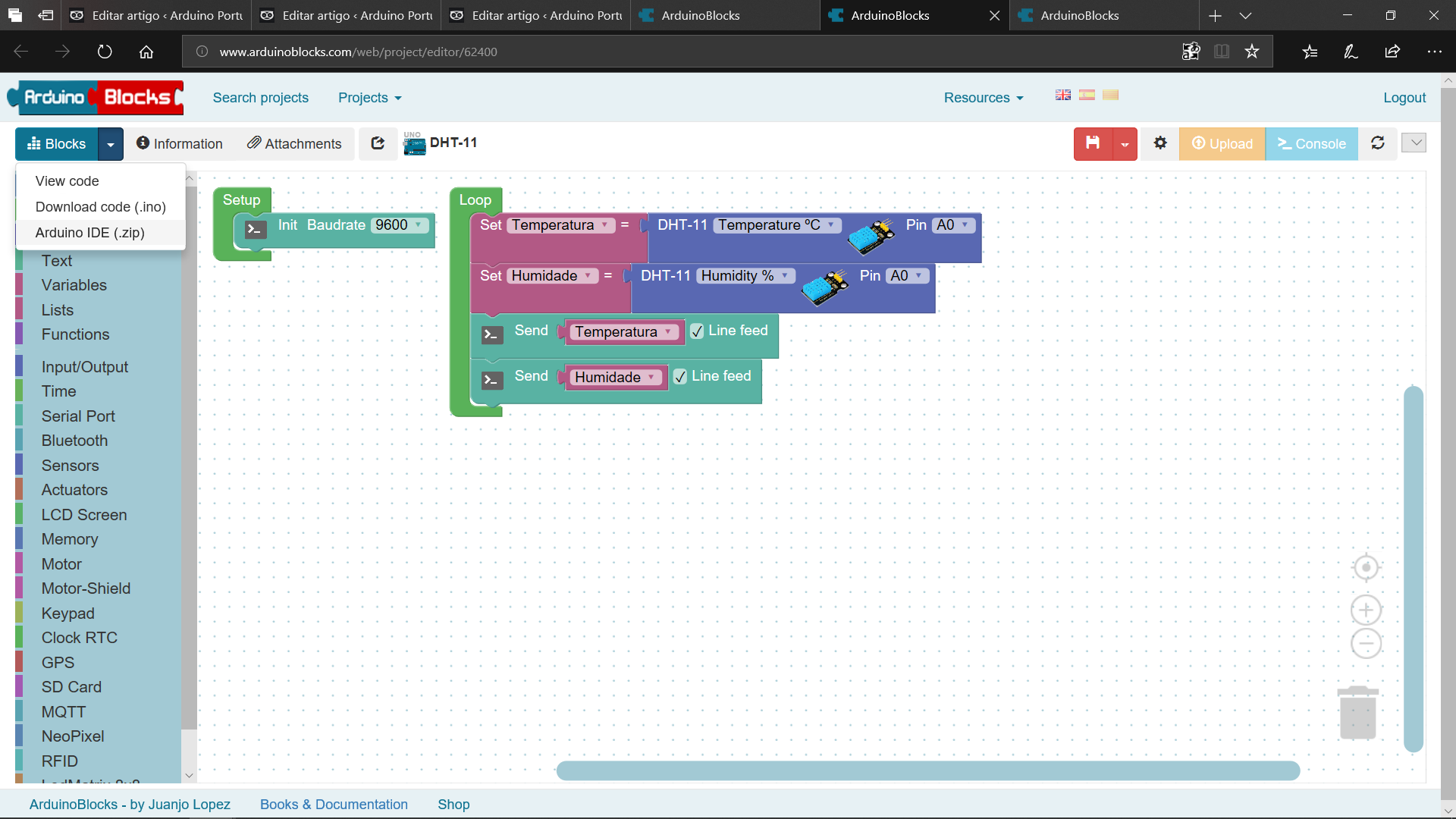Select the English language flag
The width and height of the screenshot is (1456, 819).
1063,95
